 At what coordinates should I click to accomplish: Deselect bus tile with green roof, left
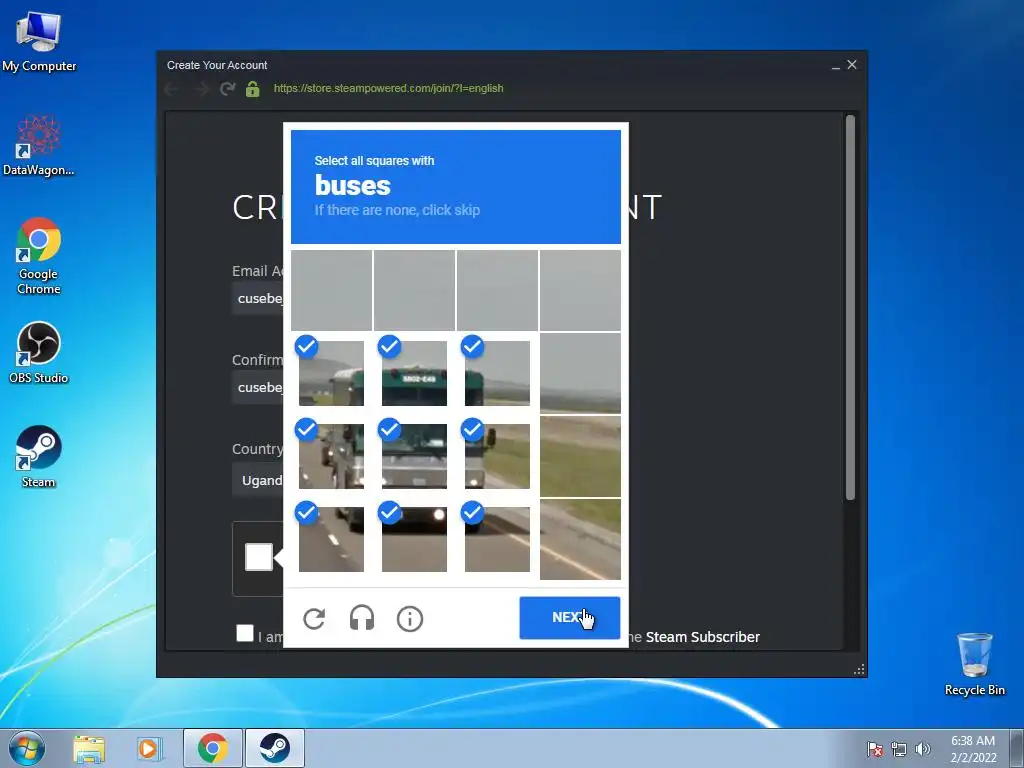tap(331, 373)
